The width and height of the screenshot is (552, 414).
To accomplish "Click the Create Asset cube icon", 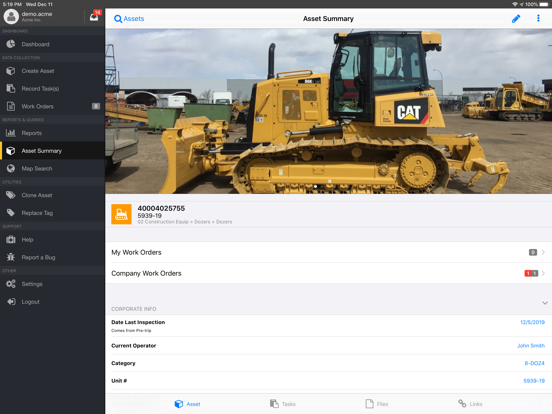I will click(11, 71).
